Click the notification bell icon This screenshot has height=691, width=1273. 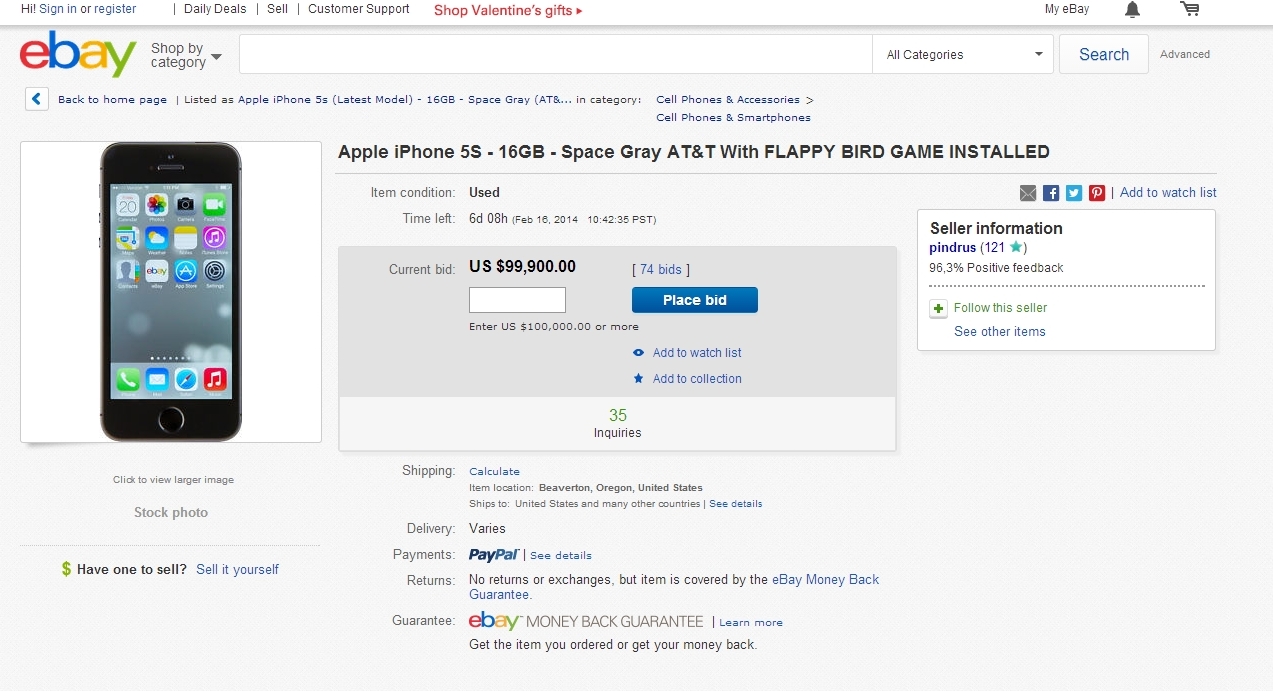[1132, 10]
